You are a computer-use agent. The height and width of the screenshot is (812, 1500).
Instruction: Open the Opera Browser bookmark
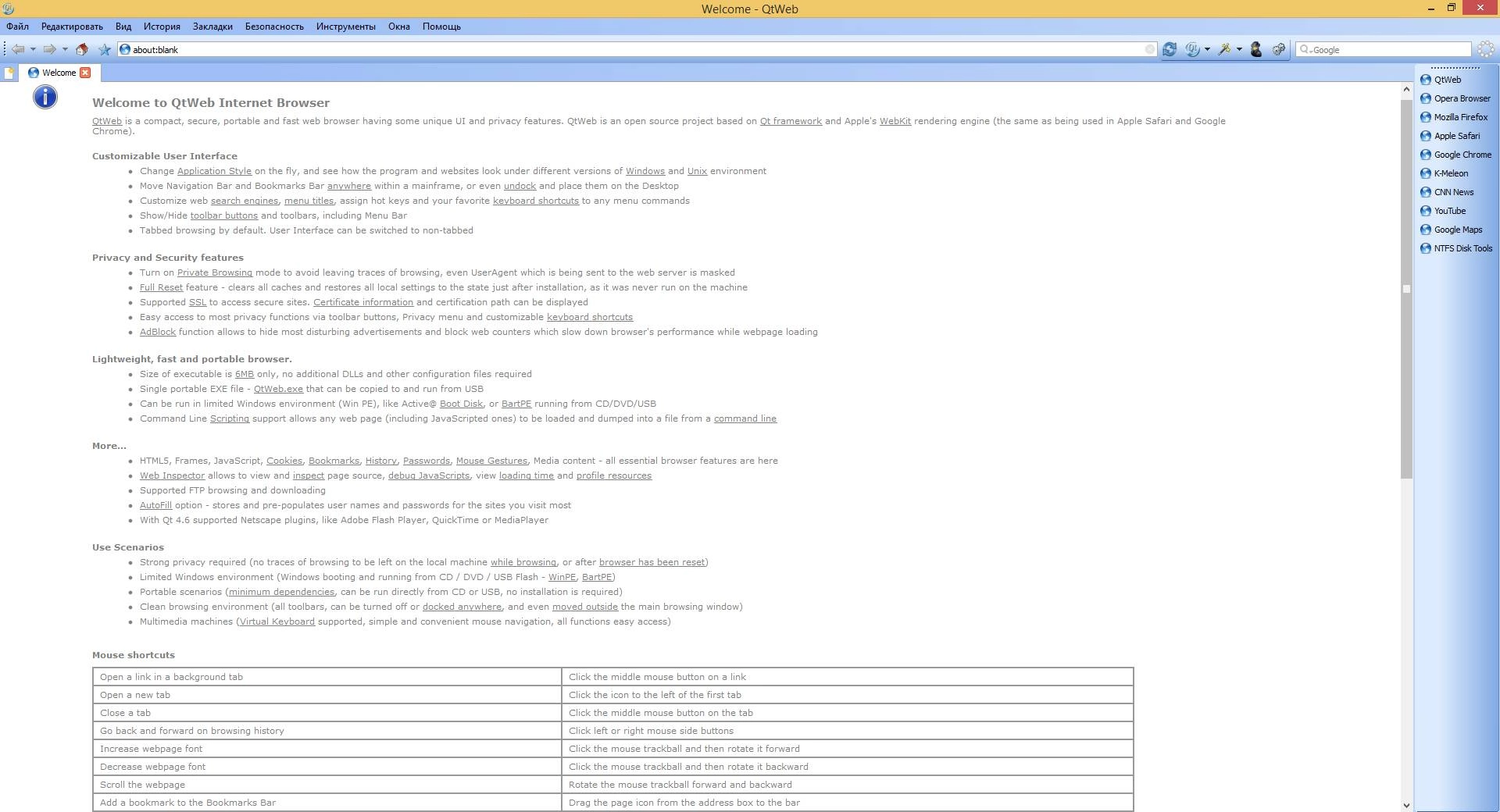[1455, 98]
